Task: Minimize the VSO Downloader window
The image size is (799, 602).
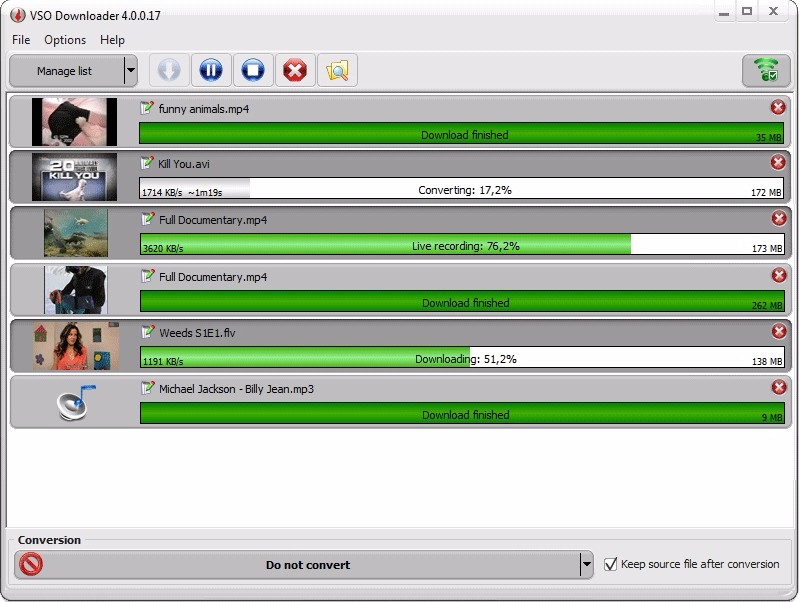Action: [724, 13]
